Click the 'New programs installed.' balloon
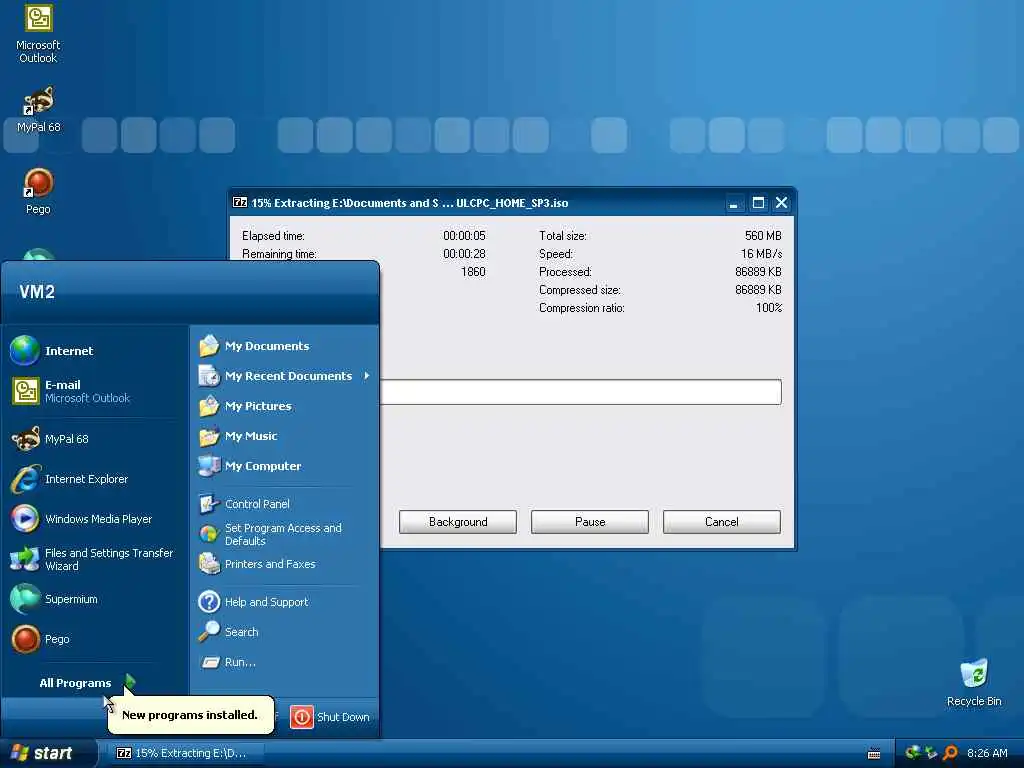Image resolution: width=1024 pixels, height=768 pixels. (x=190, y=714)
